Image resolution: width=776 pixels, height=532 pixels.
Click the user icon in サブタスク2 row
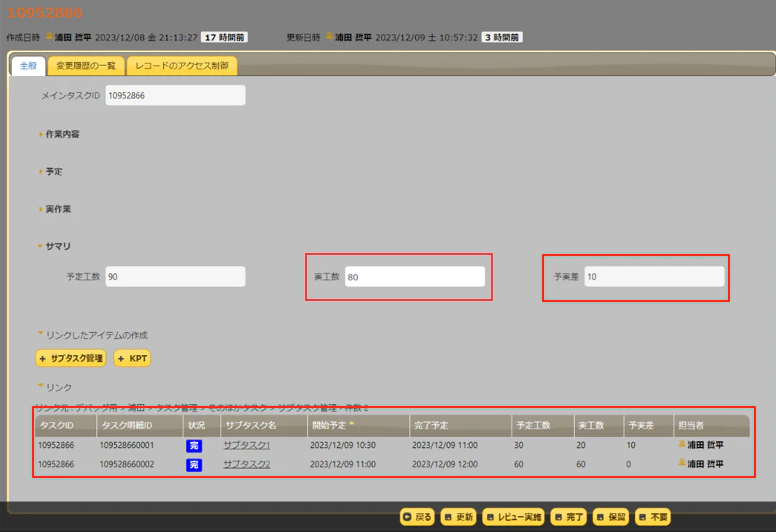tap(681, 463)
